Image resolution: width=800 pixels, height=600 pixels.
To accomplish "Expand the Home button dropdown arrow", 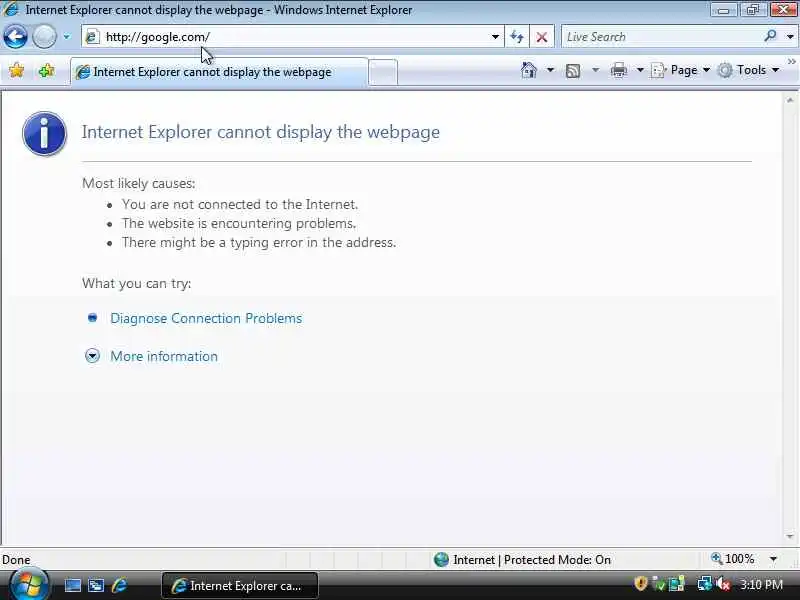I will tap(550, 70).
